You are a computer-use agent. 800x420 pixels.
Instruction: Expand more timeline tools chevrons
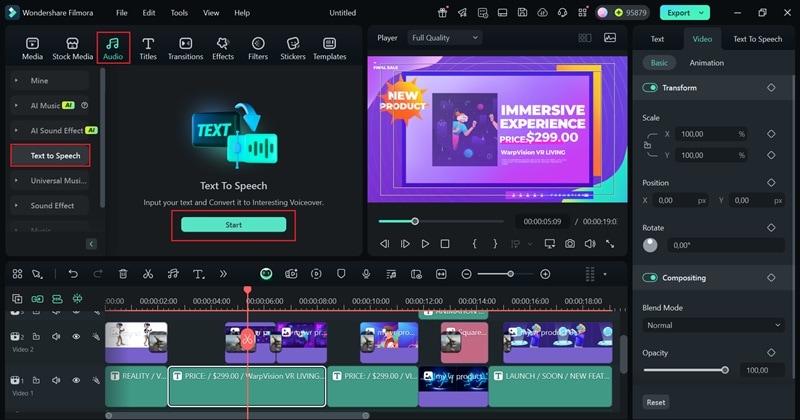coord(223,274)
